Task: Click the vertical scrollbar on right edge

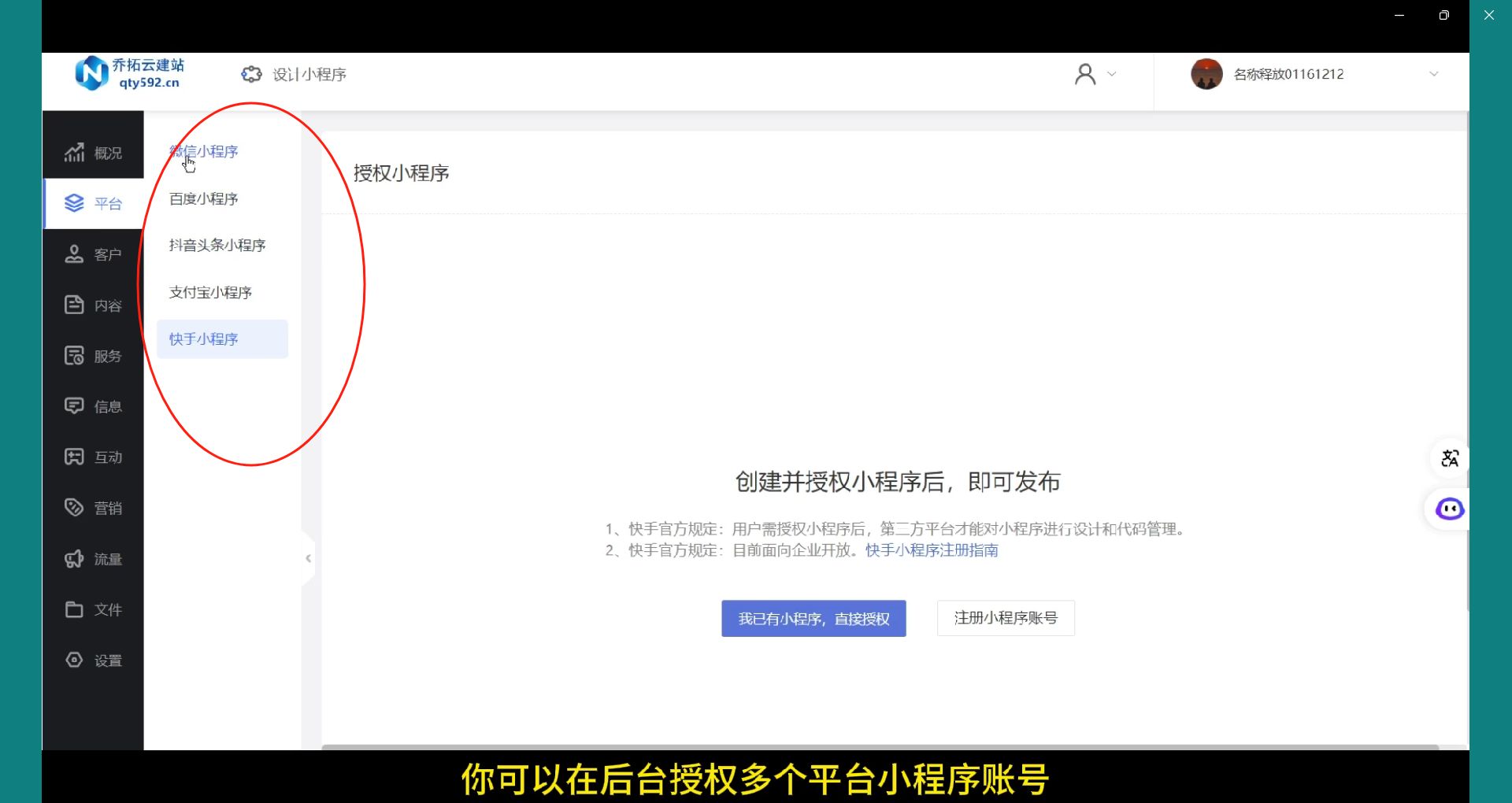Action: click(1467, 362)
